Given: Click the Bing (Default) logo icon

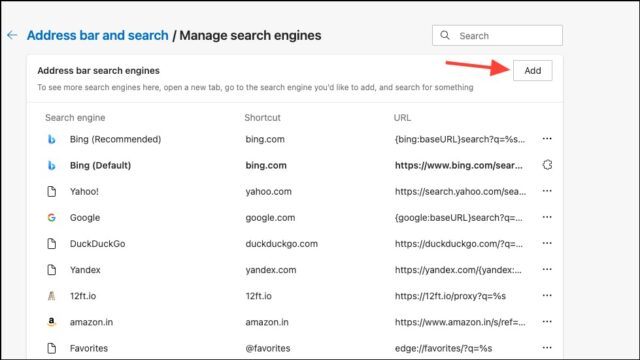Looking at the screenshot, I should 51,165.
